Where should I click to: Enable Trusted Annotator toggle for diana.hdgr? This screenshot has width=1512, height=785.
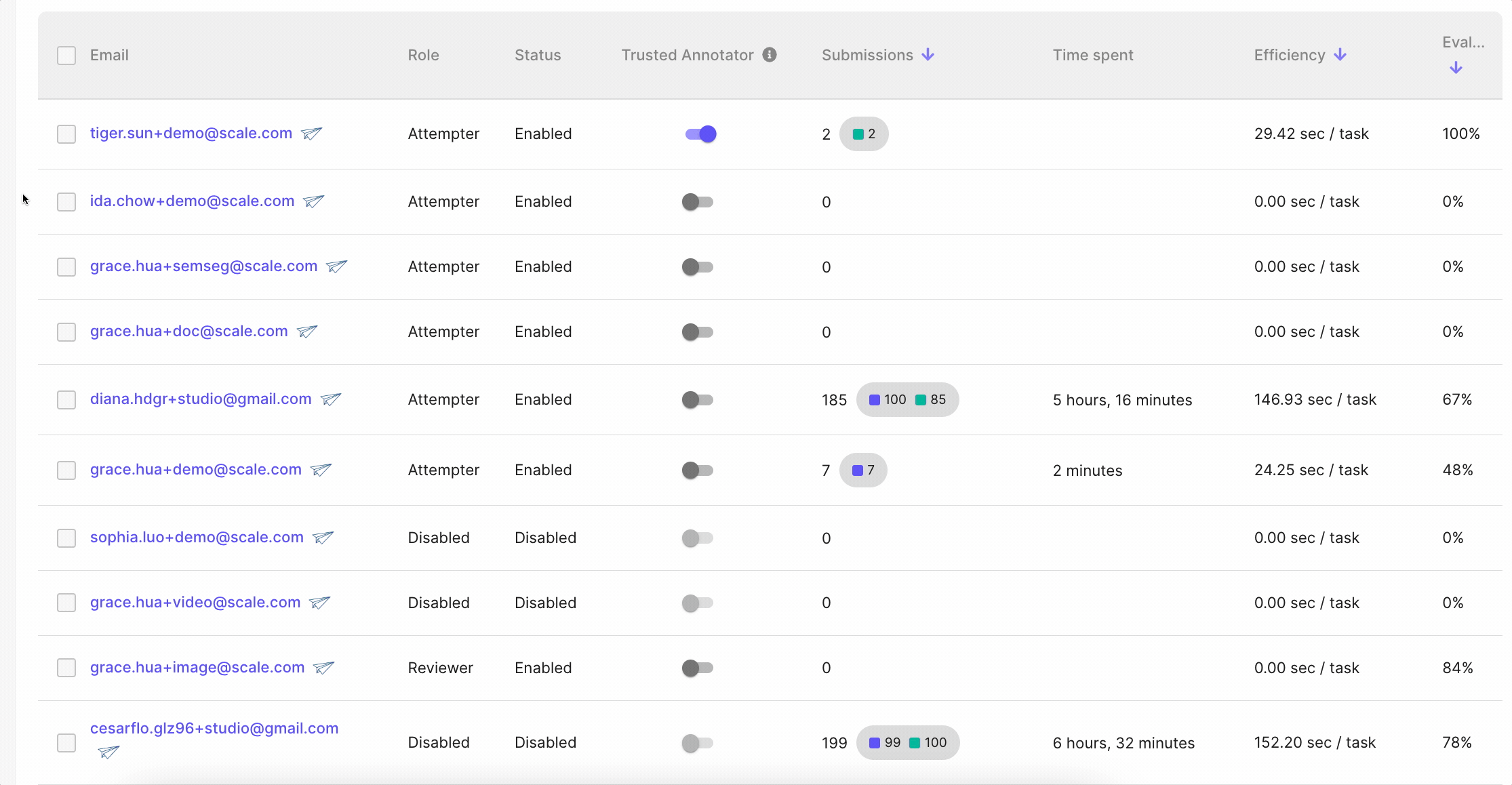pos(697,400)
